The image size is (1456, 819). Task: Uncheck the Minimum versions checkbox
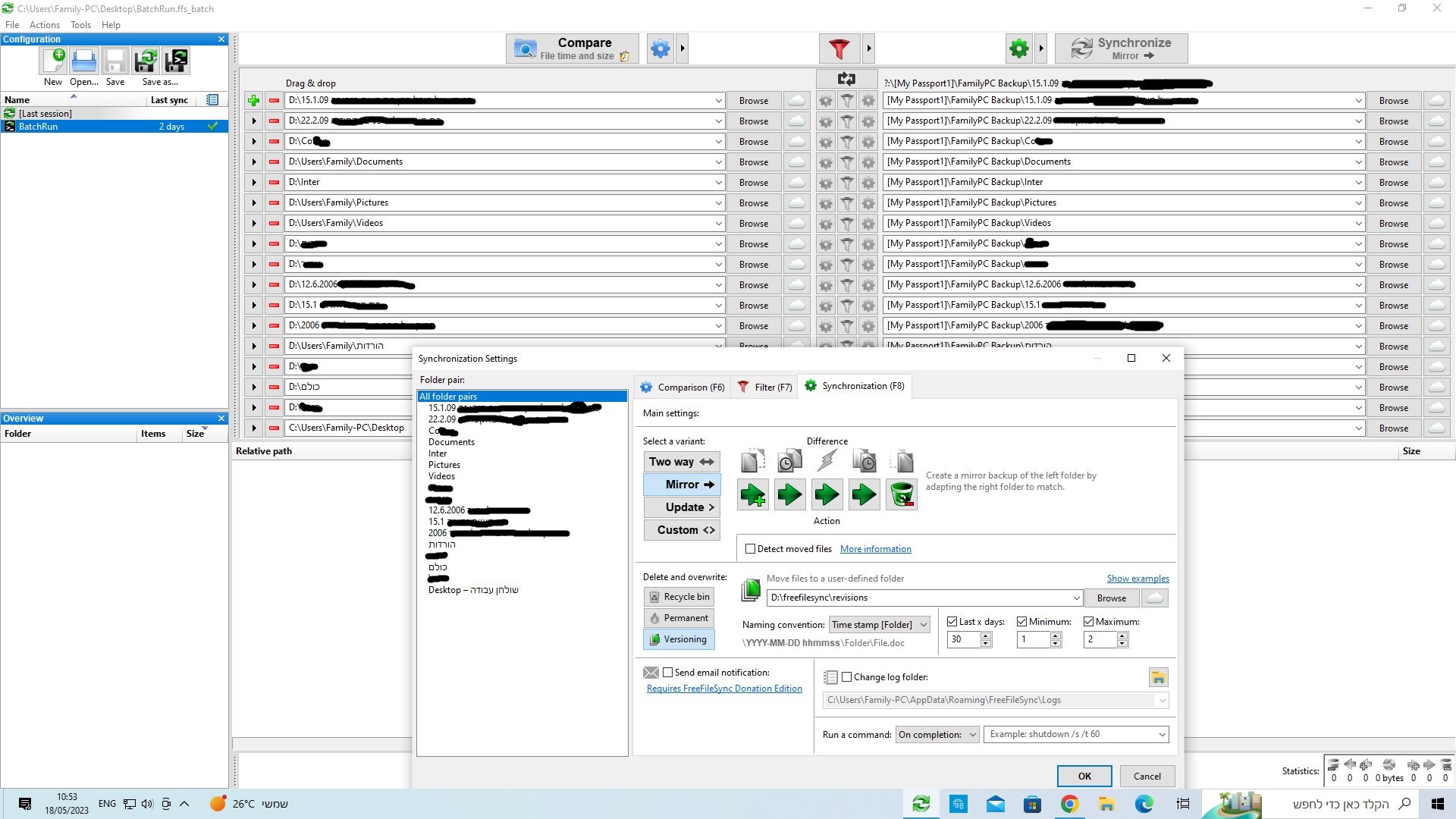(x=1022, y=622)
